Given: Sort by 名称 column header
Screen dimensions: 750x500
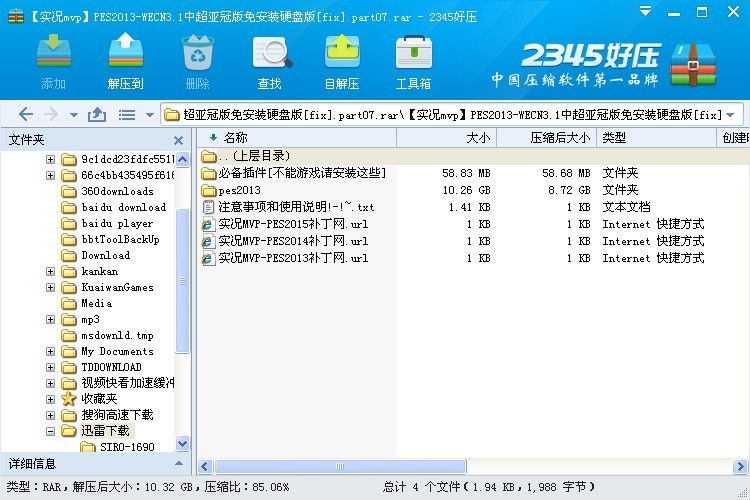Looking at the screenshot, I should (297, 138).
